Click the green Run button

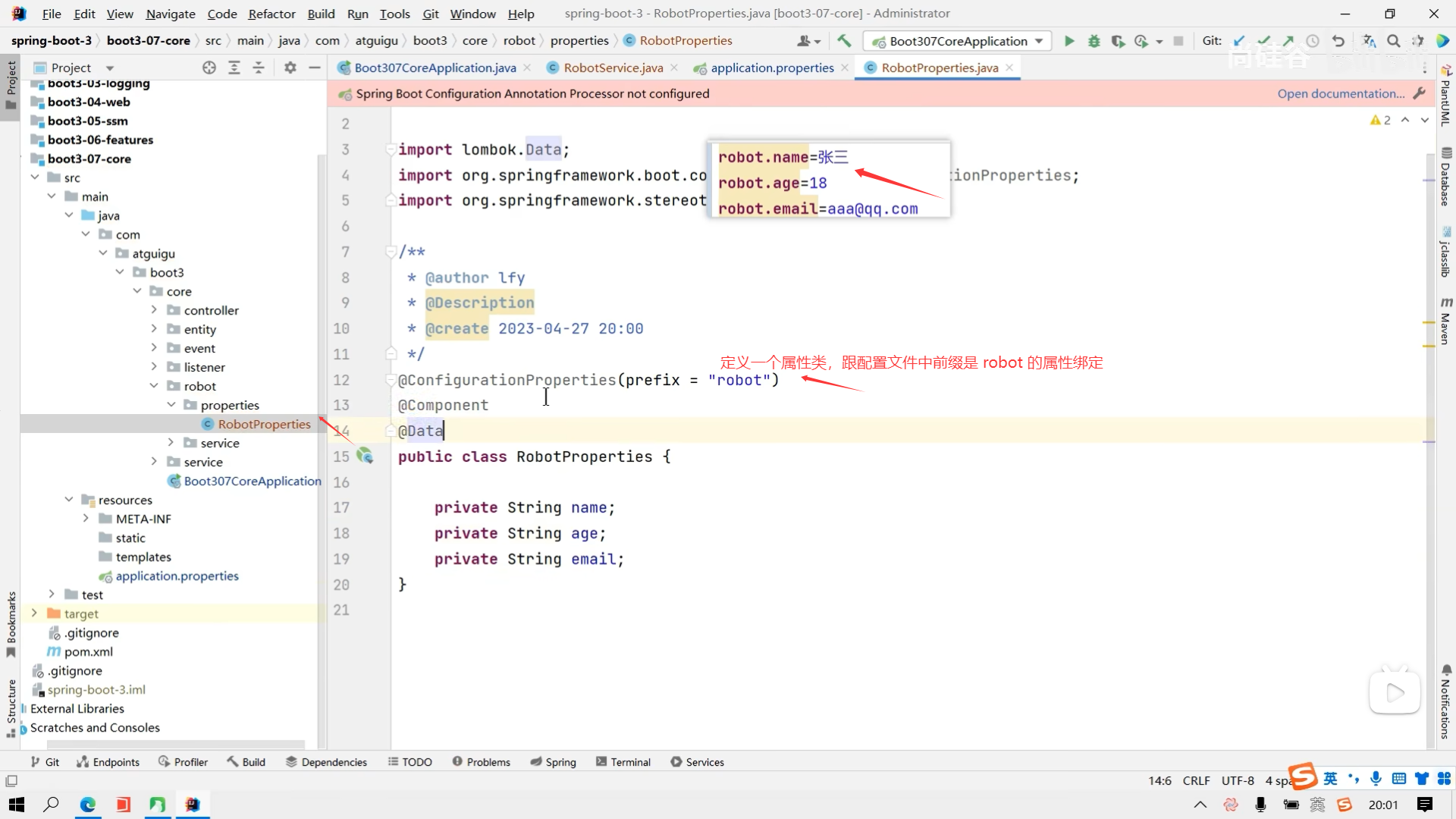click(x=1069, y=41)
